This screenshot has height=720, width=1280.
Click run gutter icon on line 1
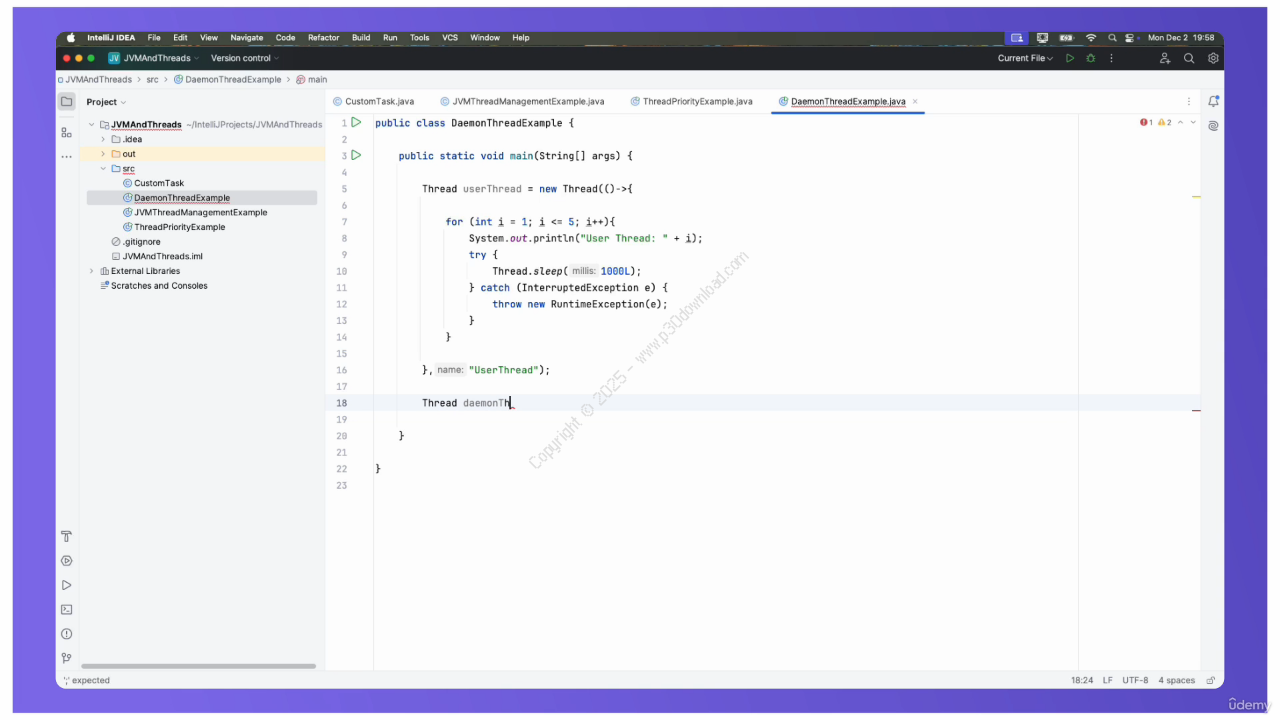(356, 122)
